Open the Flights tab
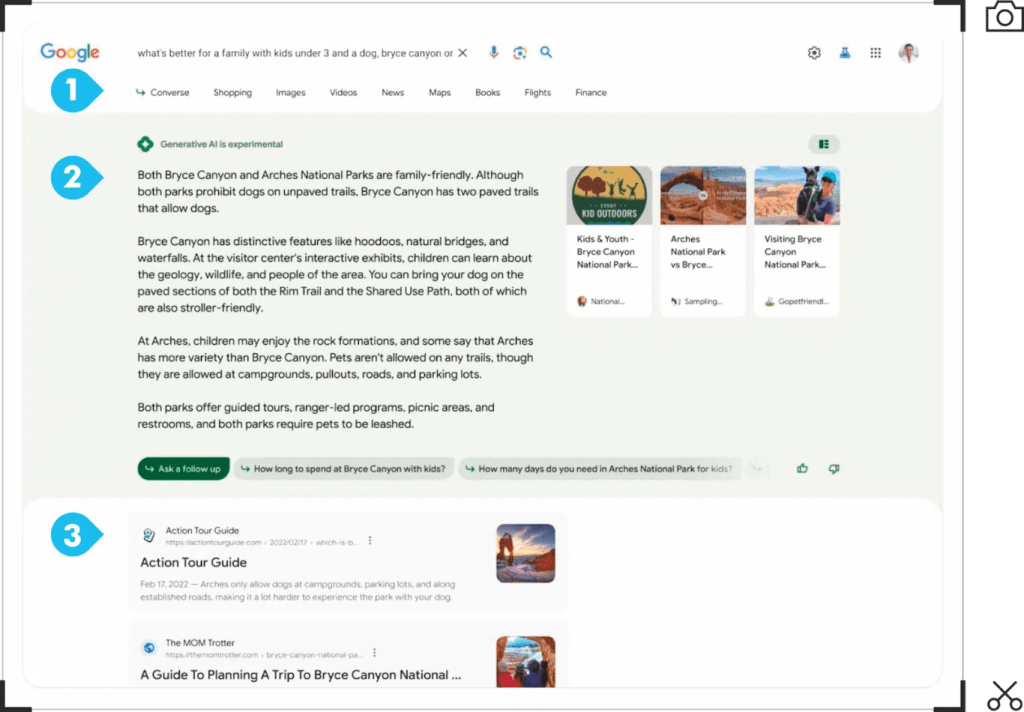This screenshot has height=712, width=1024. [x=538, y=93]
